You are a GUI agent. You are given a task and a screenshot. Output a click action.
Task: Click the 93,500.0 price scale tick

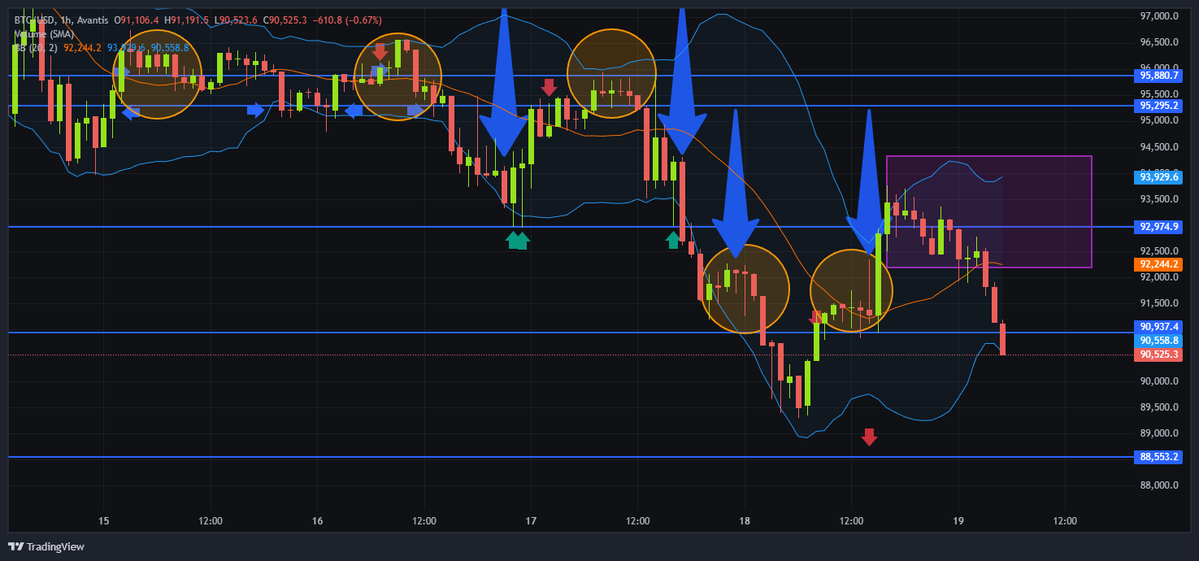pos(1158,199)
